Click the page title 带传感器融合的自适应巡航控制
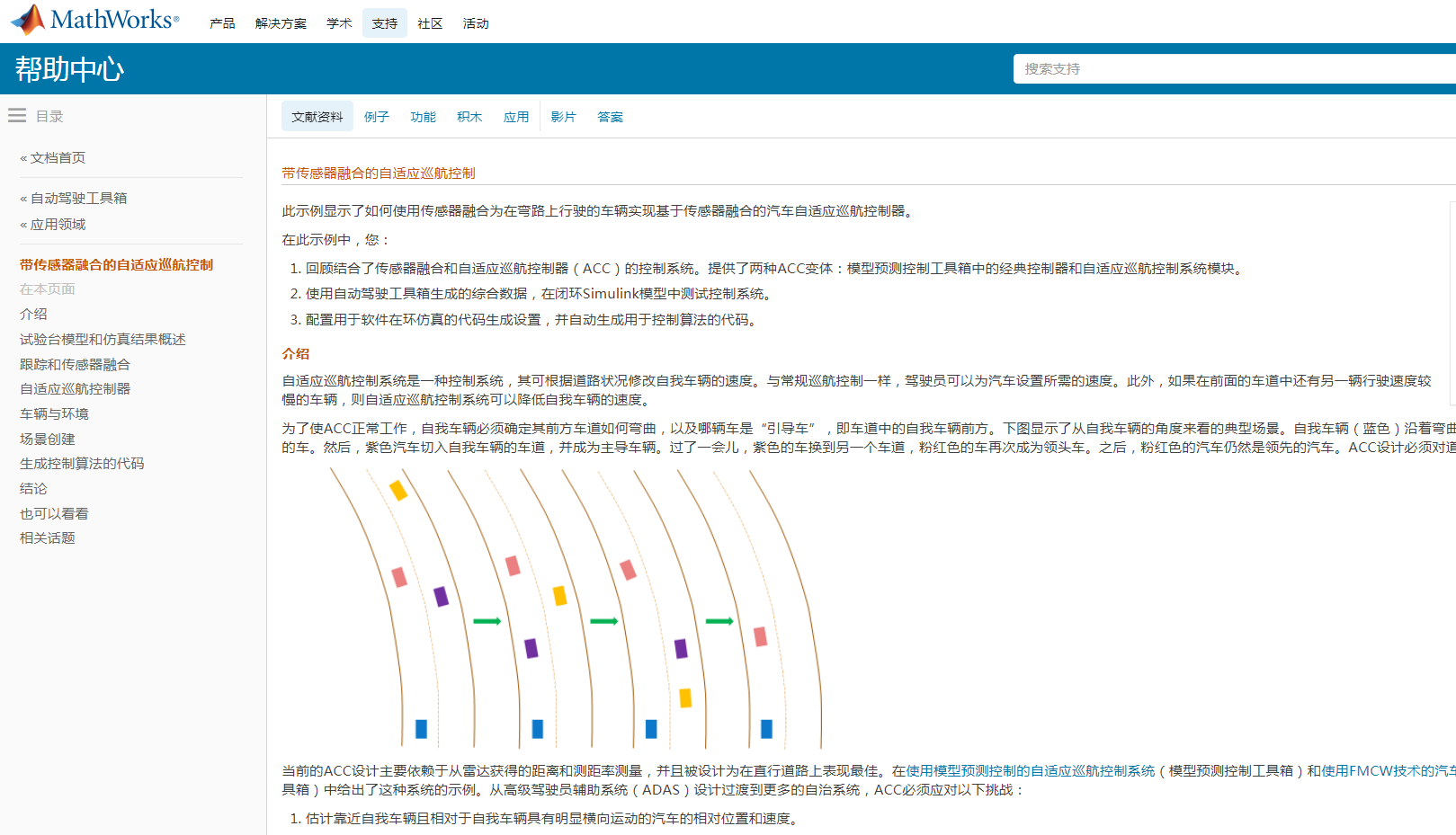 [x=379, y=173]
